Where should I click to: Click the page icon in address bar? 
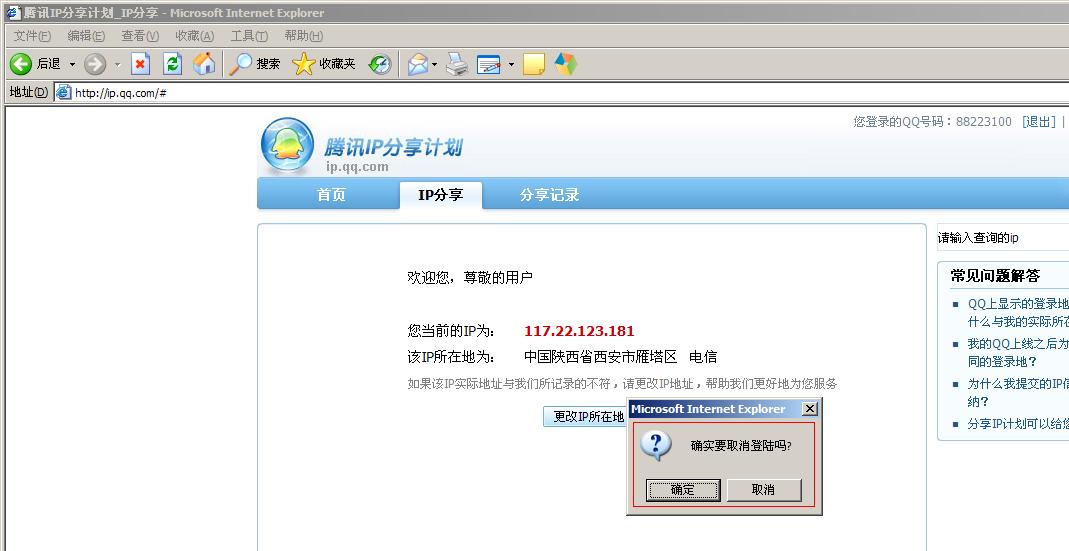(63, 93)
